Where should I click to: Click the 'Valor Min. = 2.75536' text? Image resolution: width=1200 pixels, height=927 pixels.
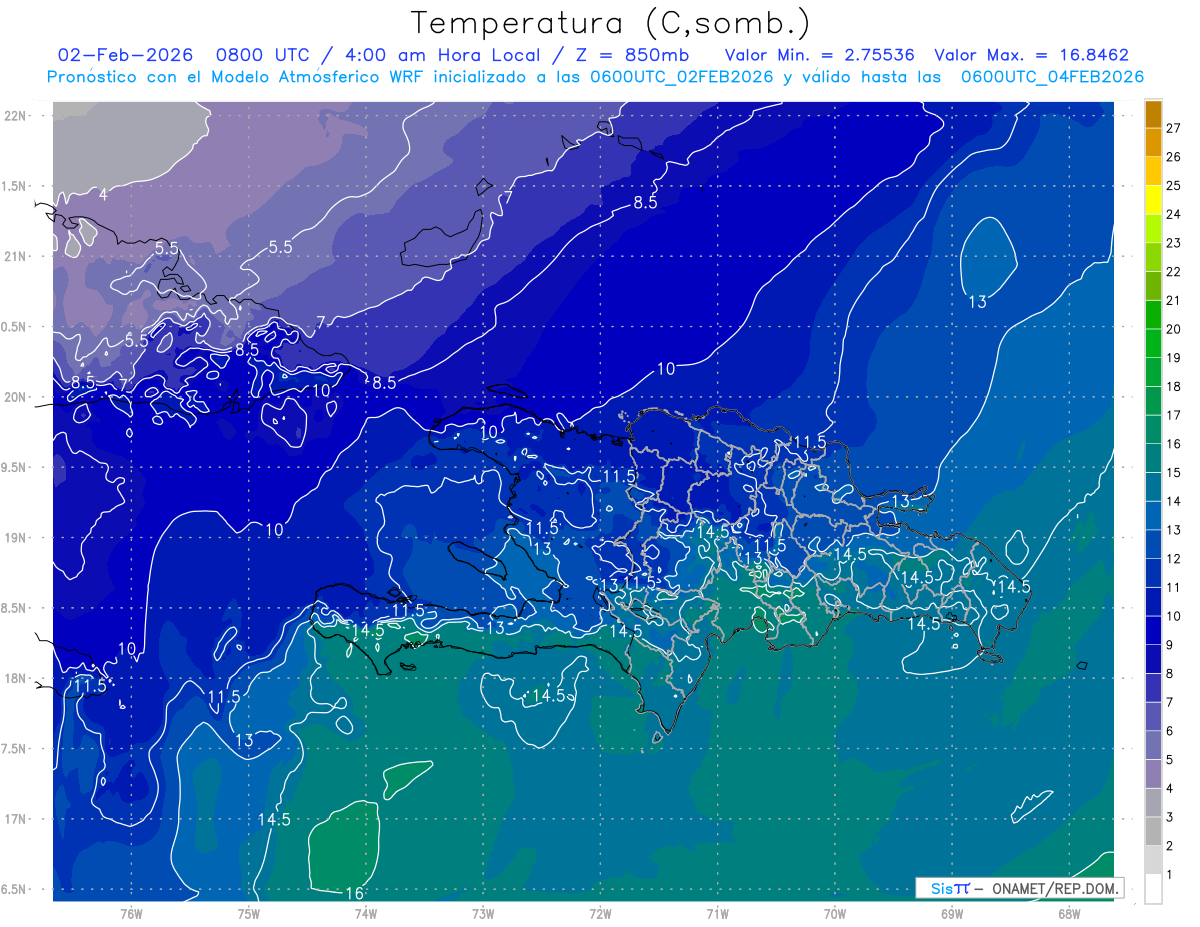coord(819,55)
